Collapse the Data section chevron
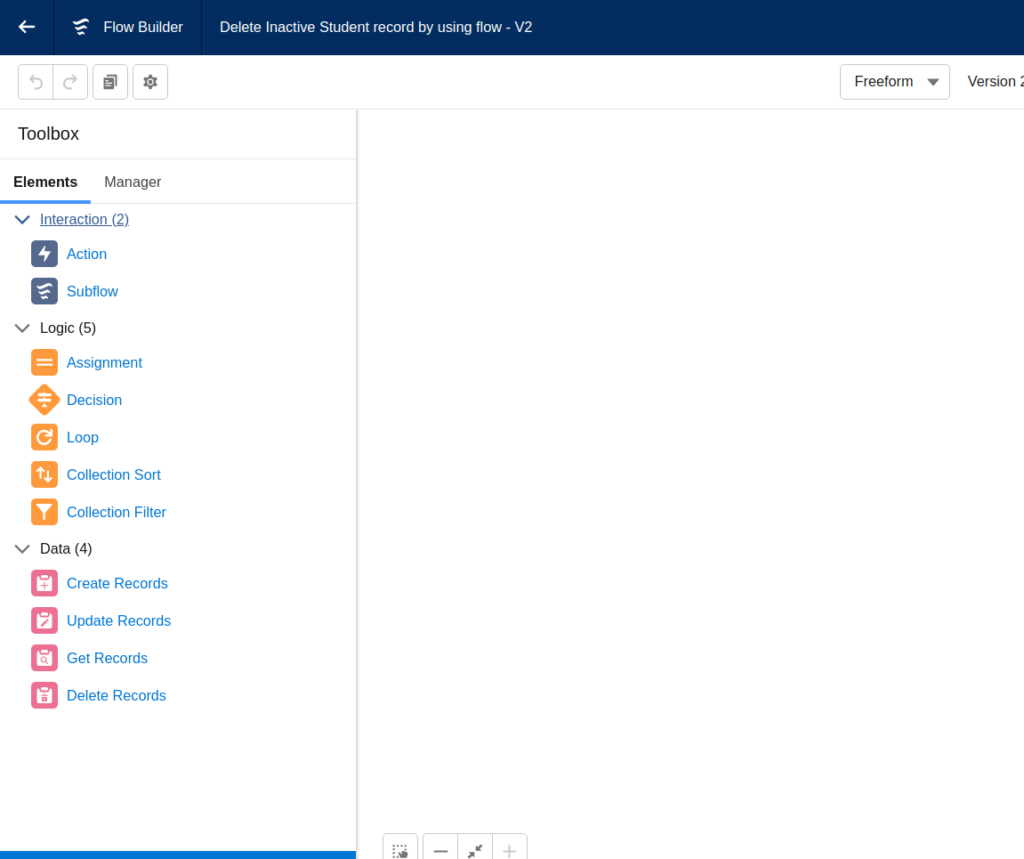The width and height of the screenshot is (1024, 859). pyautogui.click(x=23, y=549)
